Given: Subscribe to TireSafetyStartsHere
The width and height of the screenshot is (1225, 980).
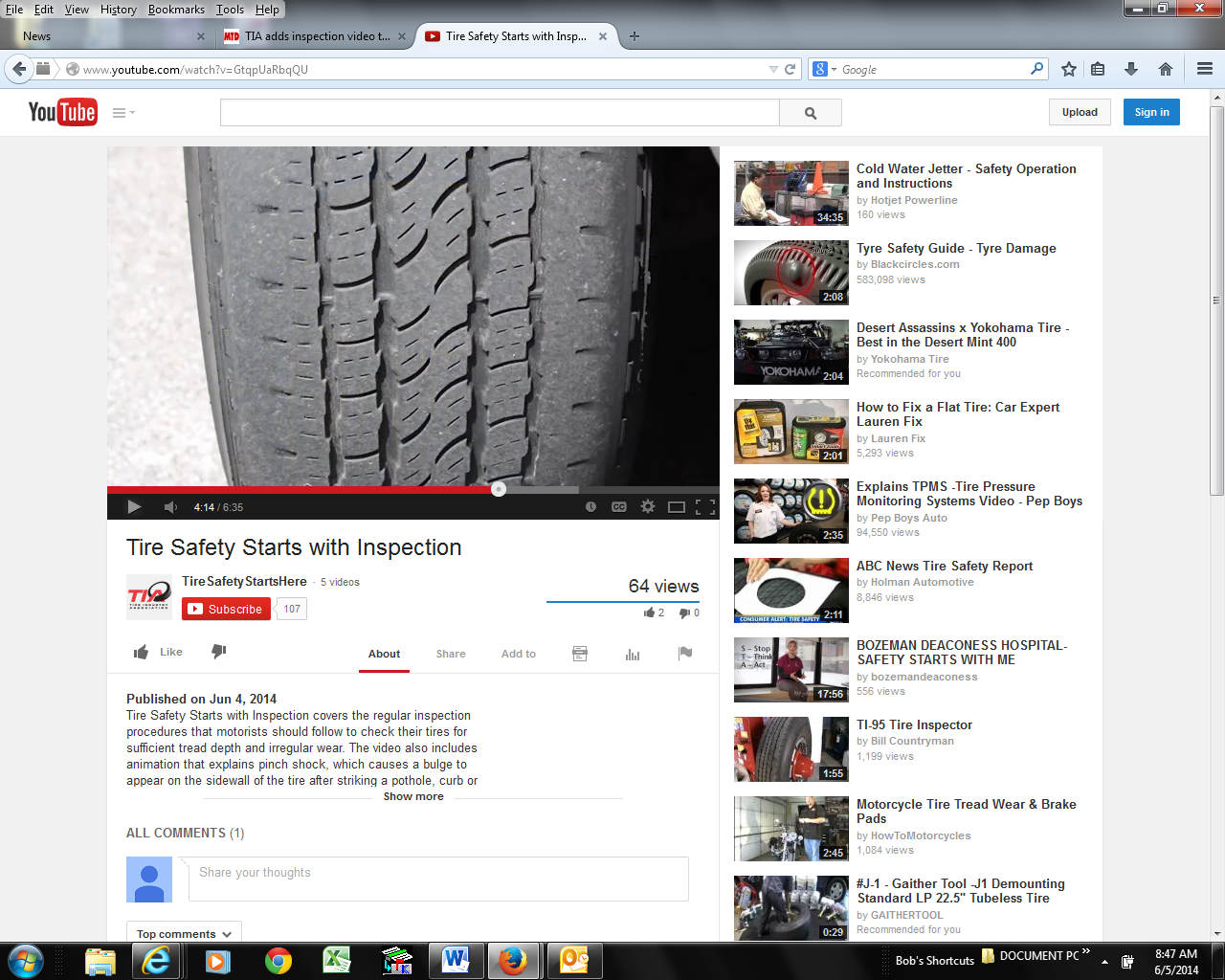Looking at the screenshot, I should pos(226,609).
